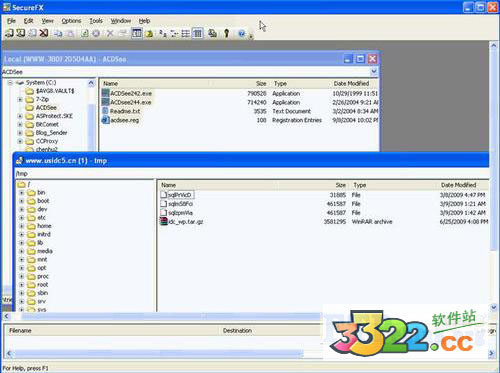This screenshot has height=373, width=500.
Task: Click the Connect toolbar icon
Action: click(x=9, y=33)
